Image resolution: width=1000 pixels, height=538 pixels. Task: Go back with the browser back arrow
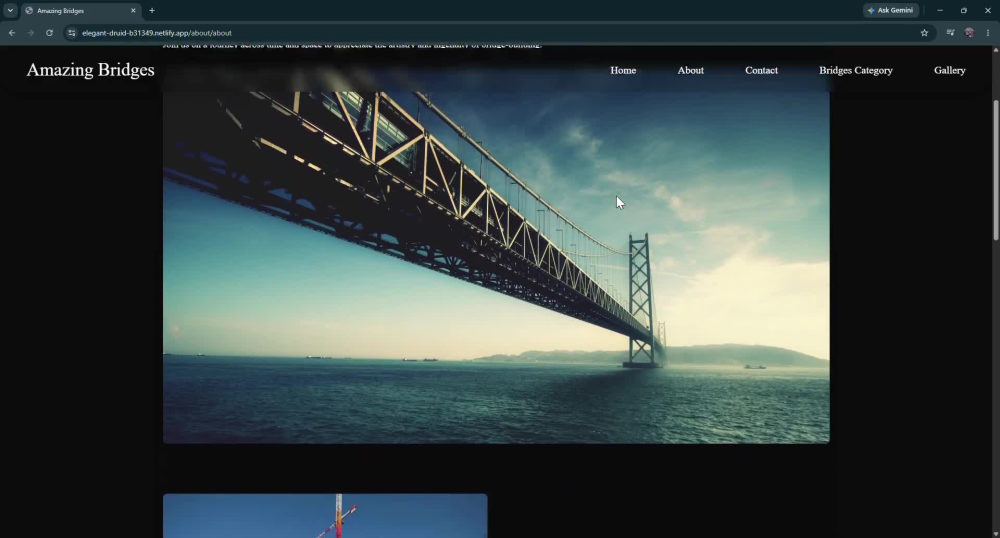[11, 33]
